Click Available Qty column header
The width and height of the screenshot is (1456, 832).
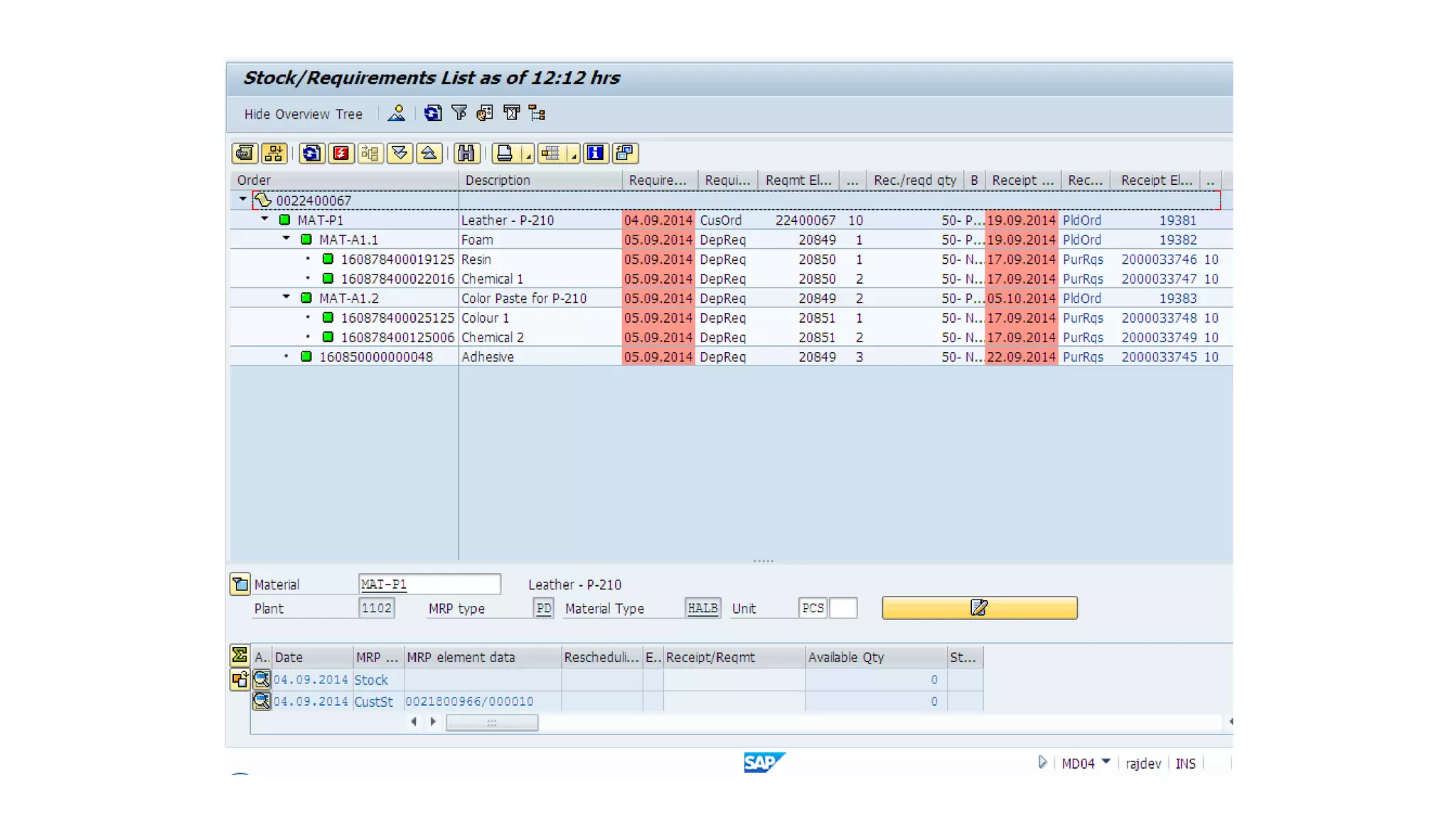[876, 657]
